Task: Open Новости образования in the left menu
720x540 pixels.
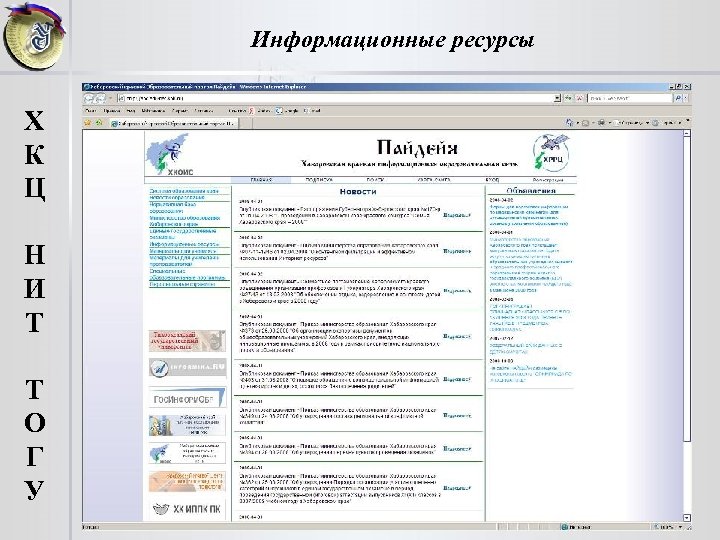Action: (177, 197)
